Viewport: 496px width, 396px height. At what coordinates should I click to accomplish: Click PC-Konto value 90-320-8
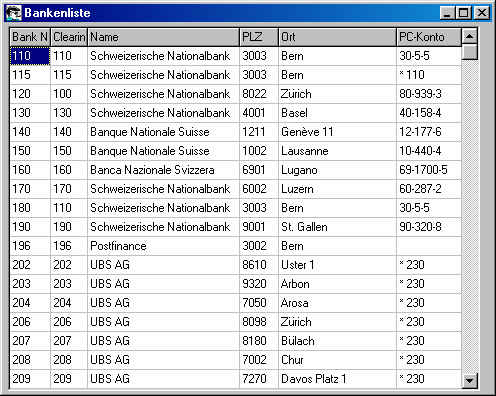click(429, 227)
